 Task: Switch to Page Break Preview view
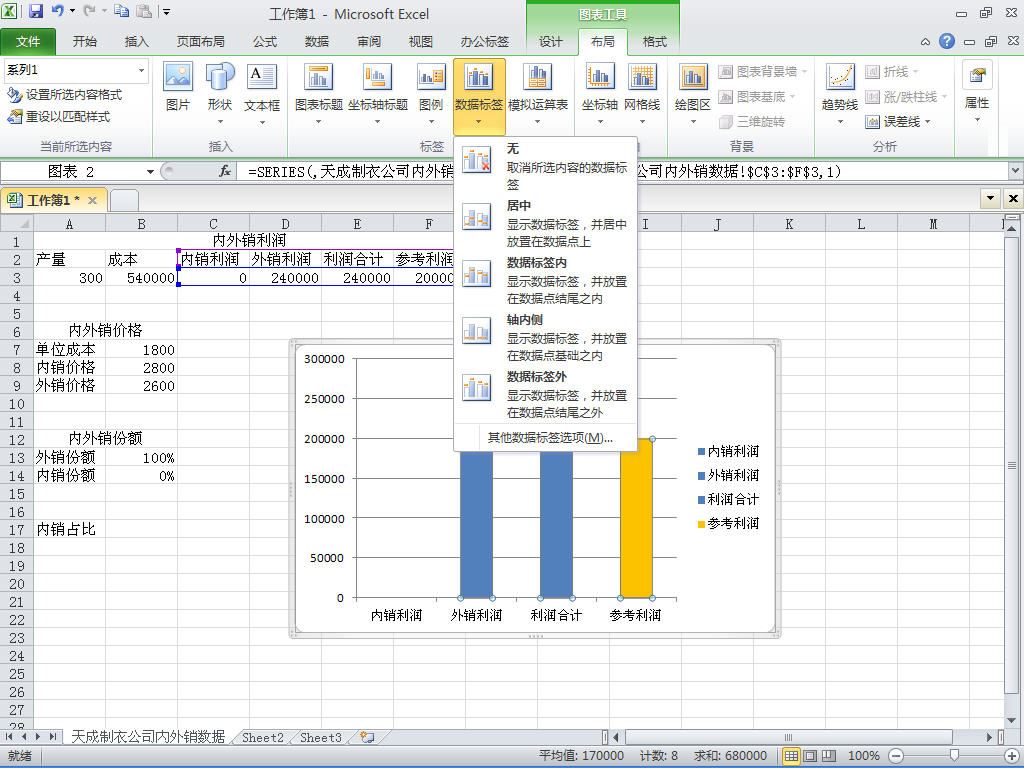tap(829, 756)
